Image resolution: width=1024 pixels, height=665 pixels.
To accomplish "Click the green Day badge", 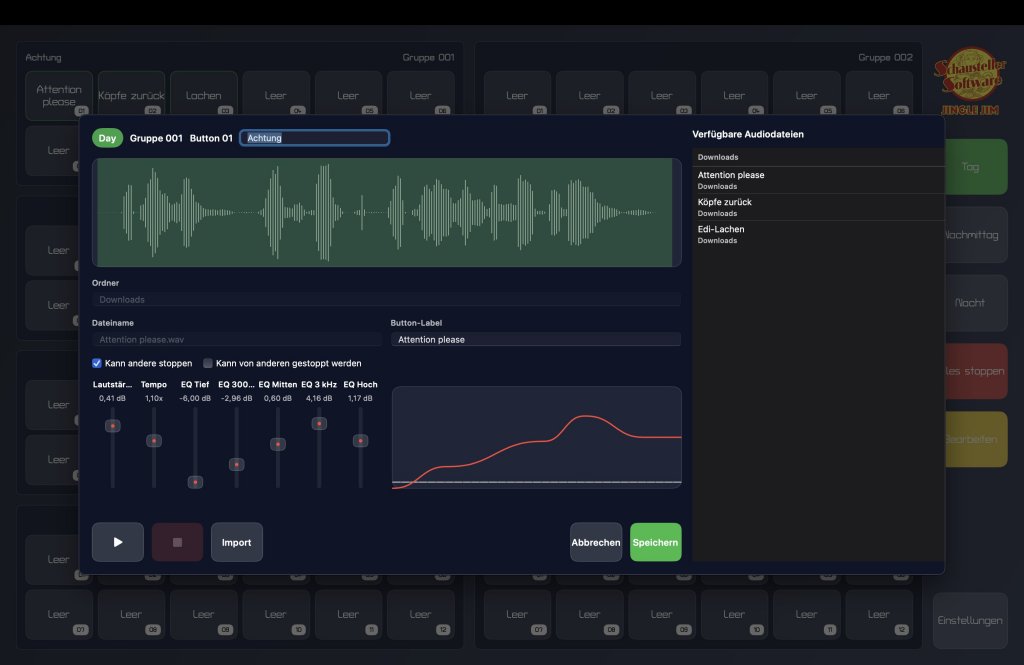I will (x=107, y=138).
